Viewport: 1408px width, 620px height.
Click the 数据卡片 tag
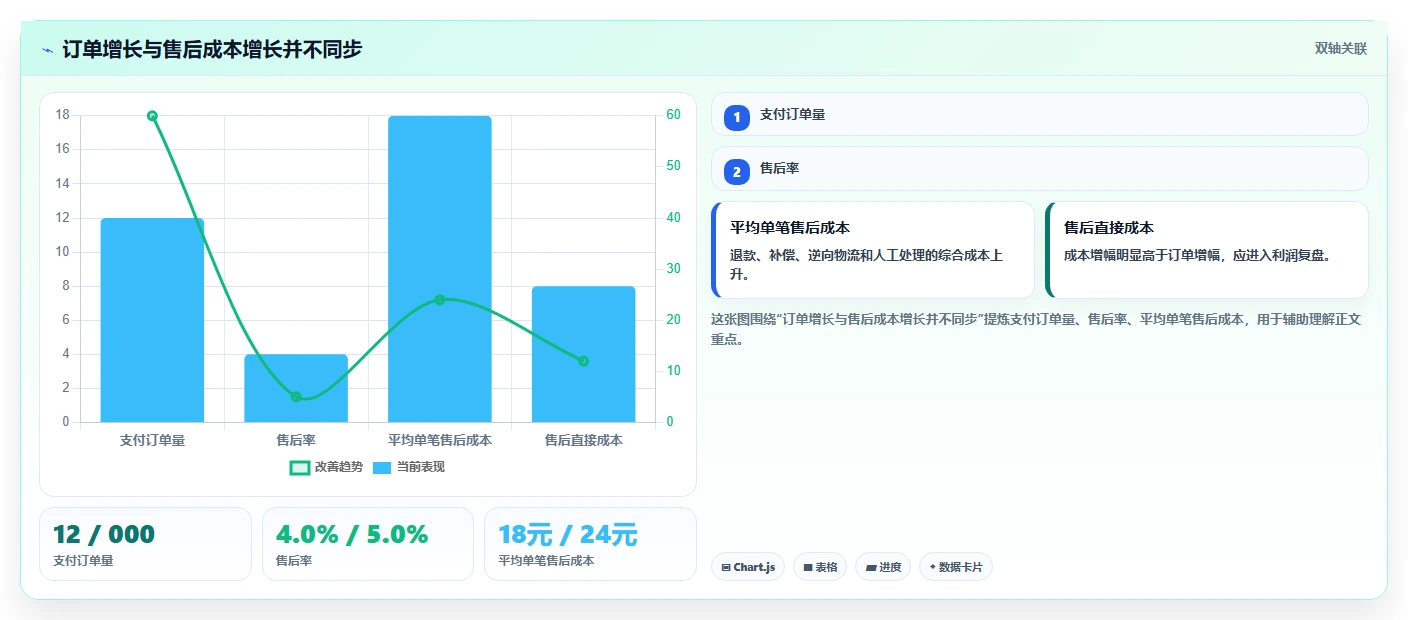pyautogui.click(x=956, y=567)
